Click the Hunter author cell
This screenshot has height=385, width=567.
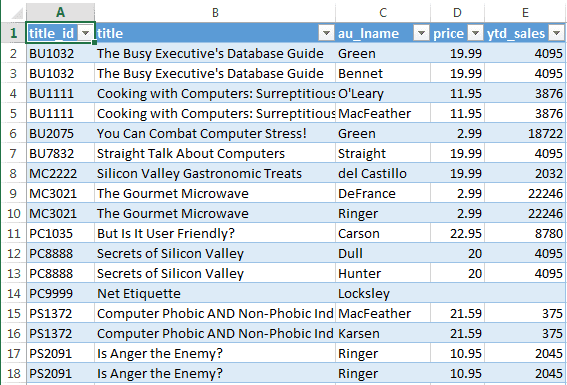(383, 273)
